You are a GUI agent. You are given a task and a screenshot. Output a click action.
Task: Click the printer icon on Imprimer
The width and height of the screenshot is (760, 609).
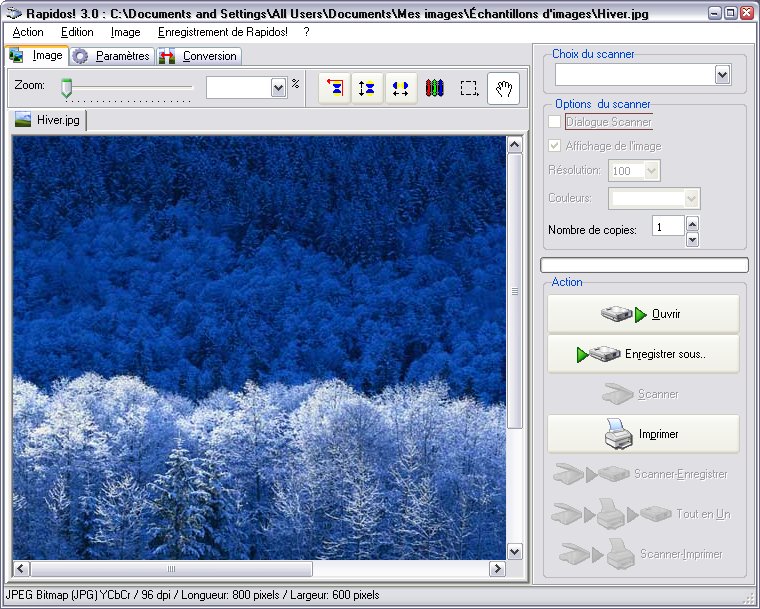(619, 435)
